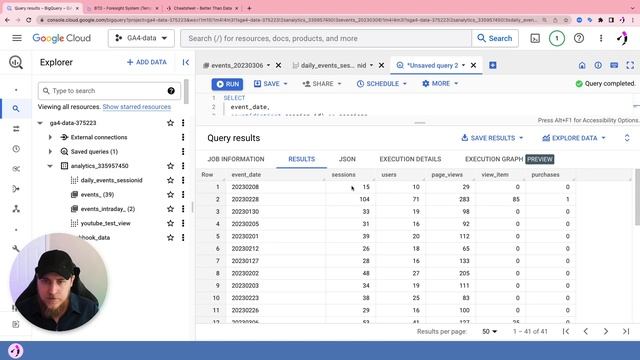Open SAVE RESULTS dropdown
This screenshot has height=360, width=640.
pyautogui.click(x=492, y=138)
